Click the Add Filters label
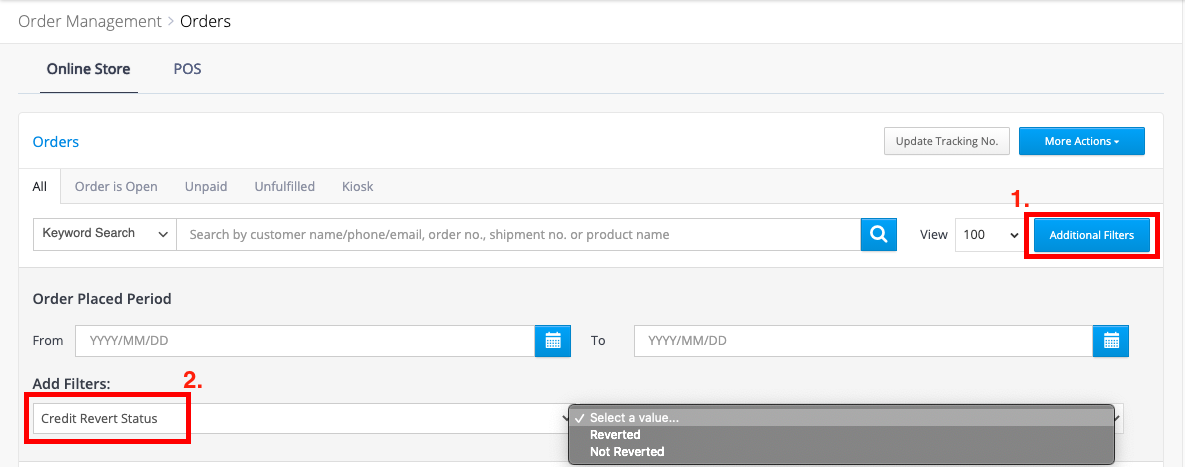This screenshot has width=1185, height=467. click(x=72, y=384)
